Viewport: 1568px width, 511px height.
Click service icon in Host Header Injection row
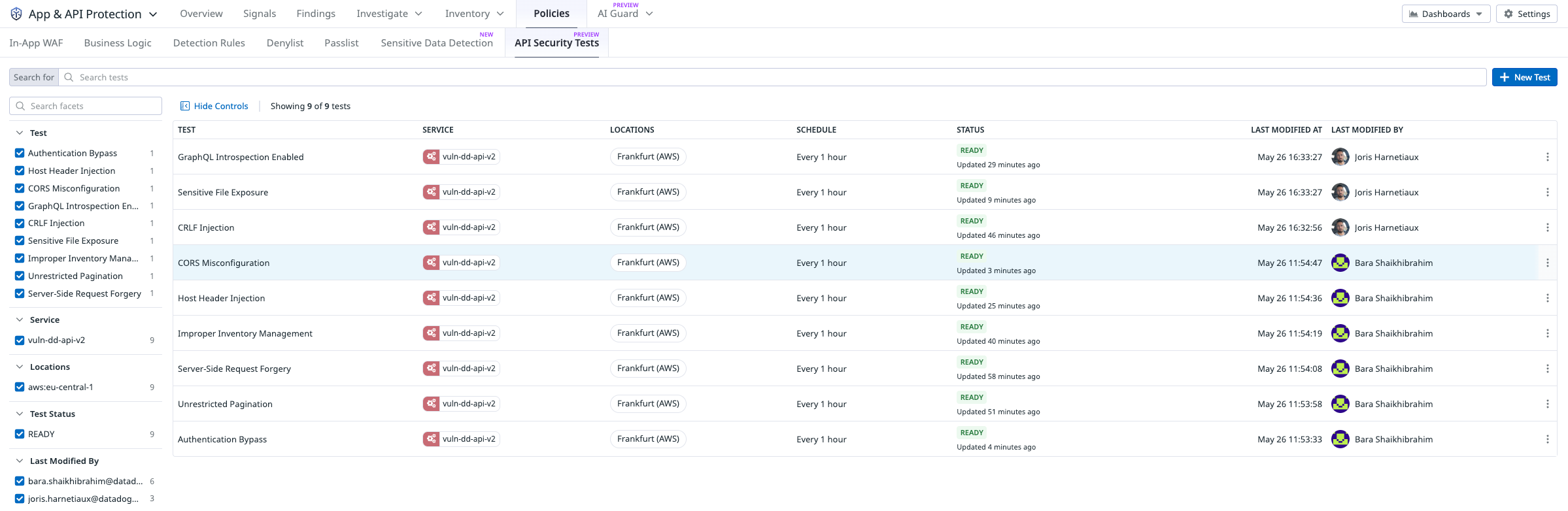point(431,298)
